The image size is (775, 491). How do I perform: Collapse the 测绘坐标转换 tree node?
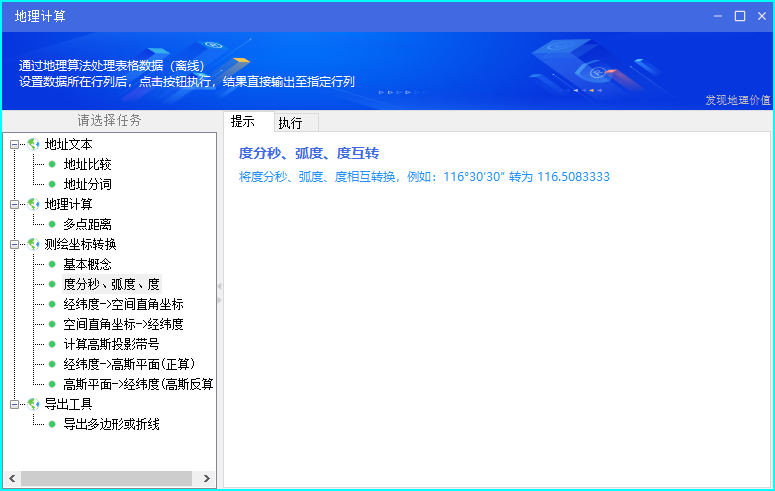point(14,244)
